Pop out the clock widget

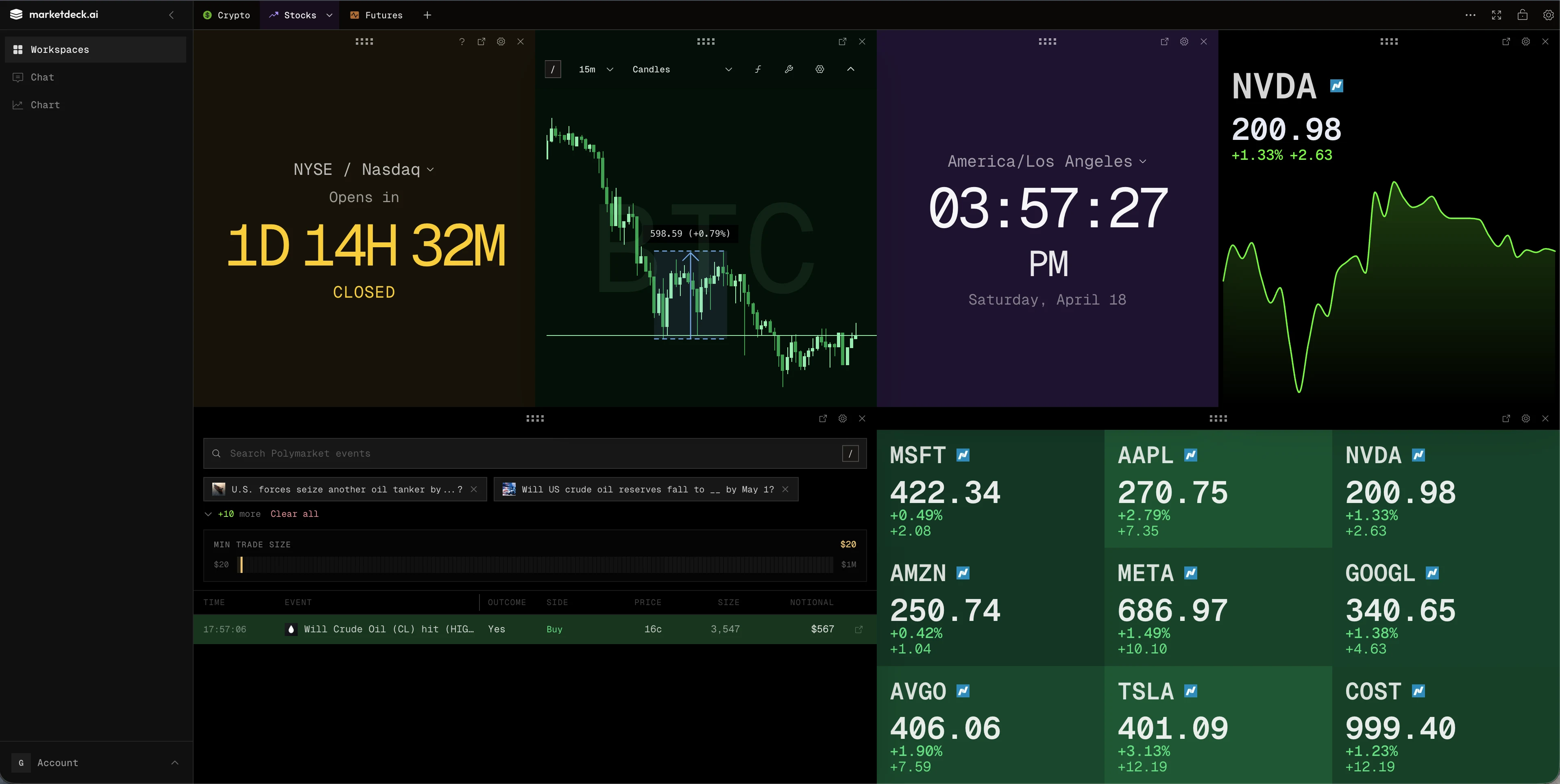(1165, 42)
